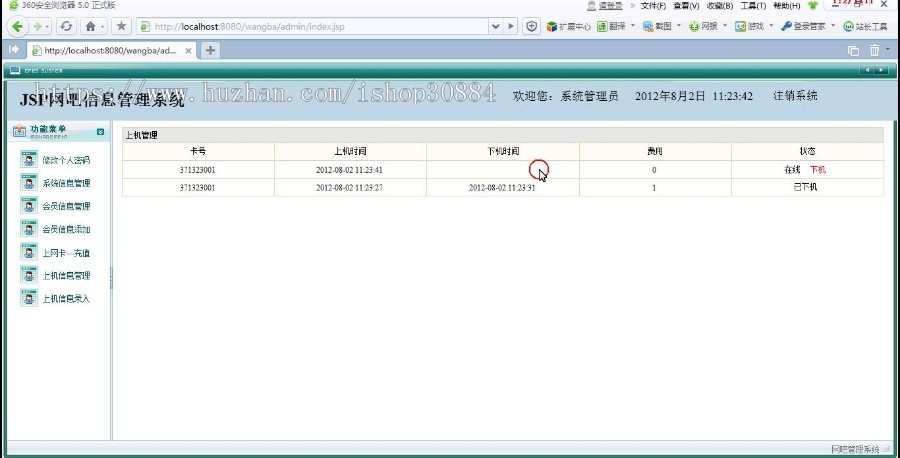Click the green shirt skin icon

coord(813,6)
